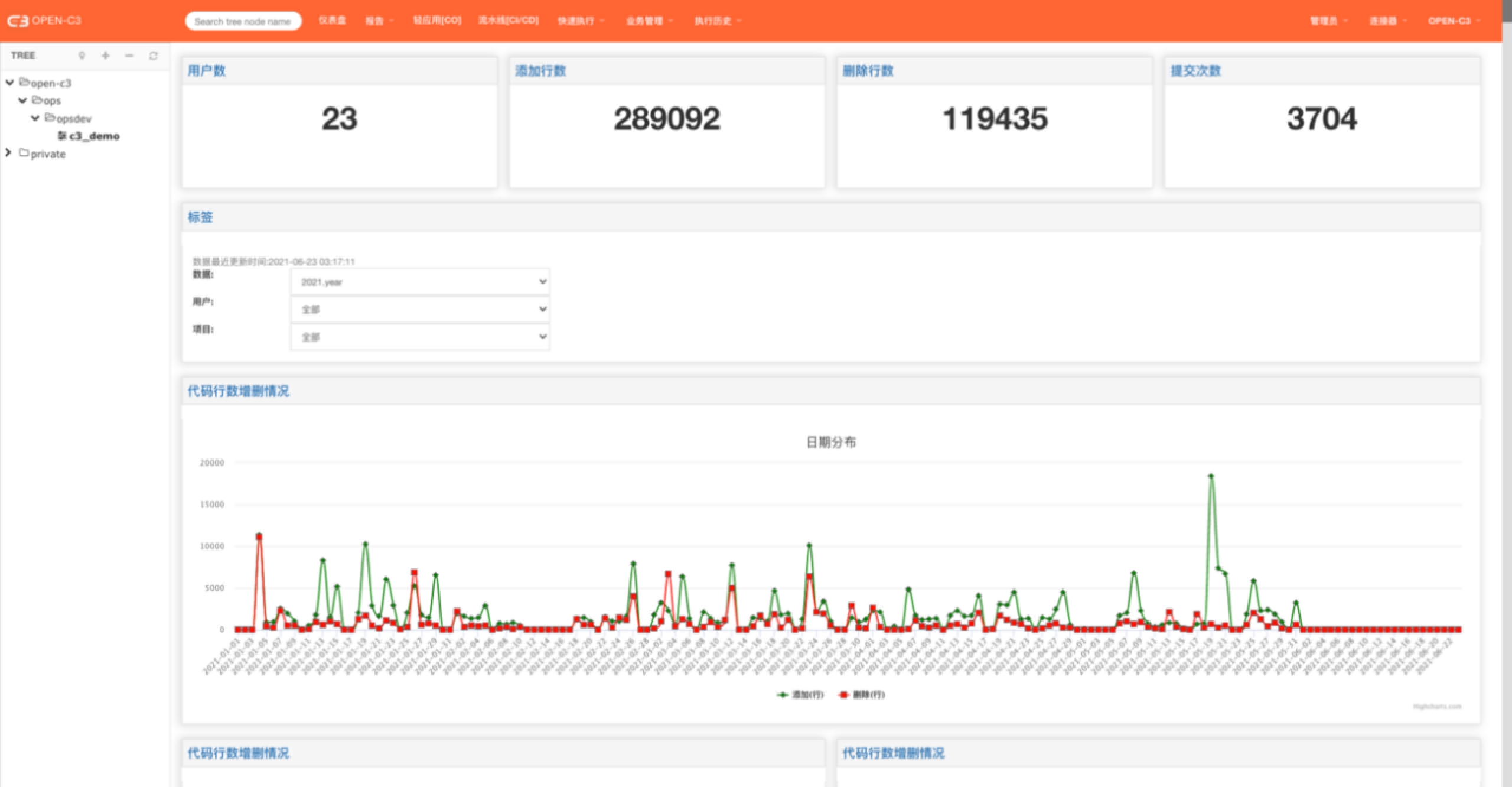Collapse the ops tree node arrow
Viewport: 1512px width, 787px height.
[x=22, y=100]
